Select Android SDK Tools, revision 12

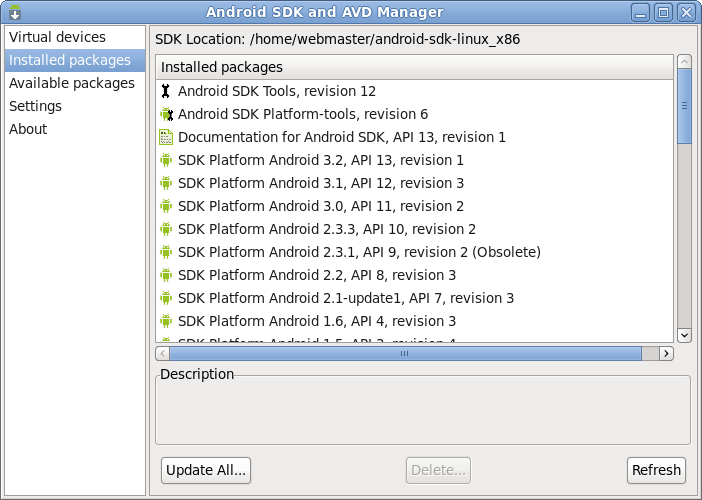pyautogui.click(x=415, y=91)
